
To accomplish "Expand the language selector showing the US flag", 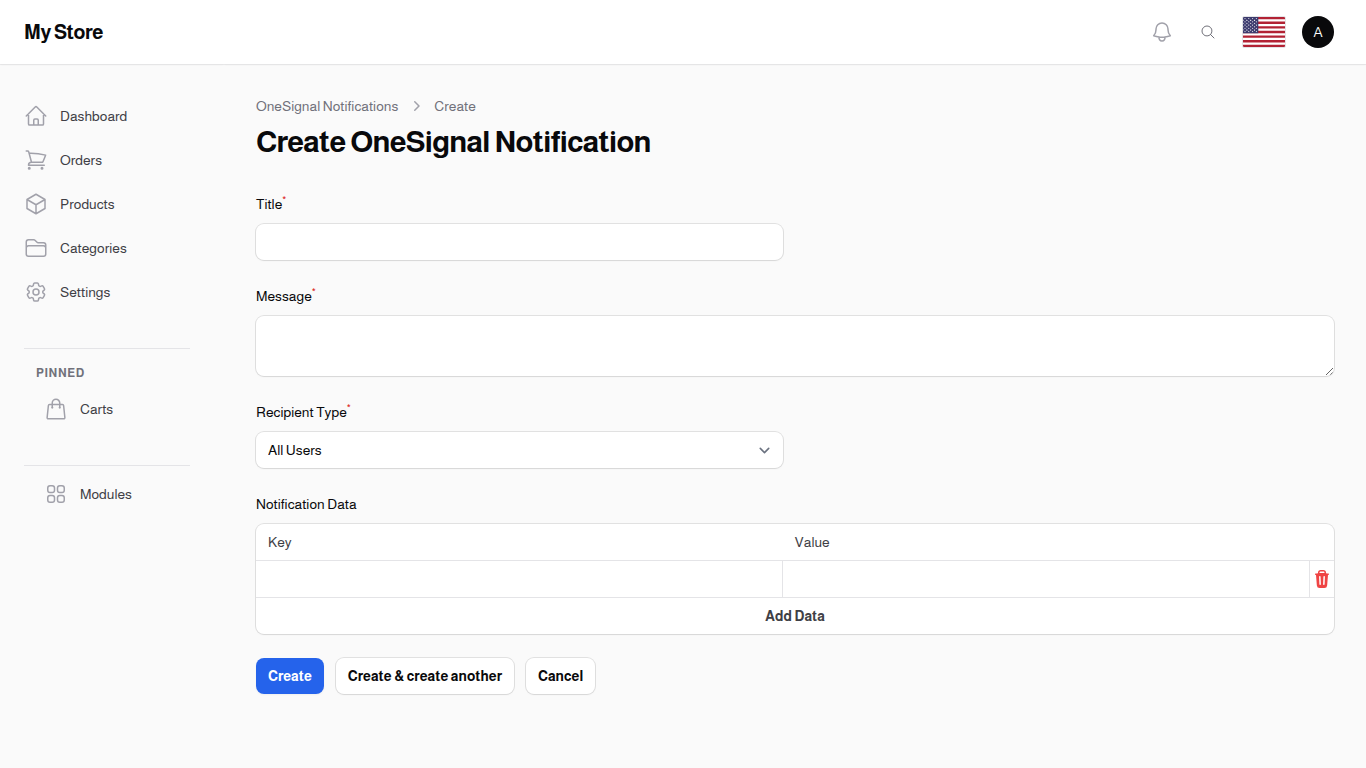I will click(x=1263, y=31).
